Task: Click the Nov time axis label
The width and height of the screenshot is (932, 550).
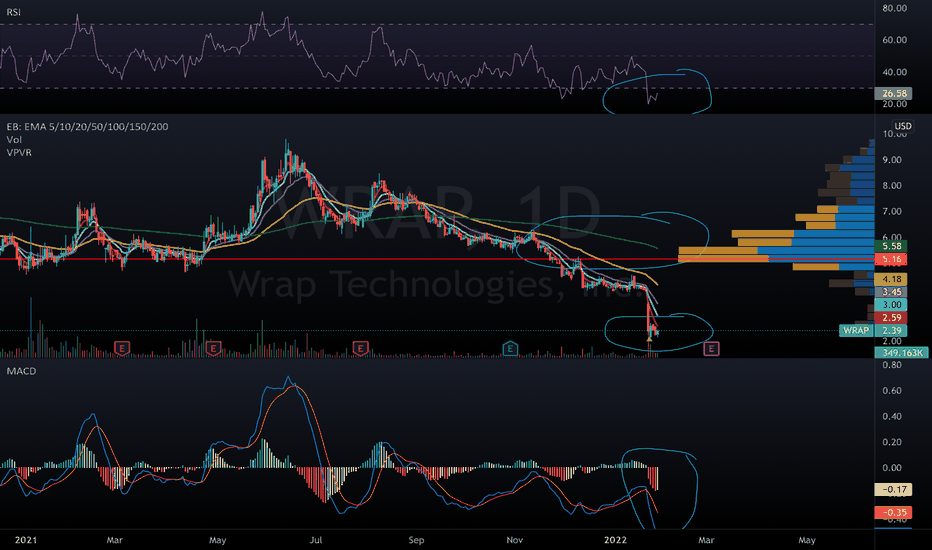Action: pos(514,540)
